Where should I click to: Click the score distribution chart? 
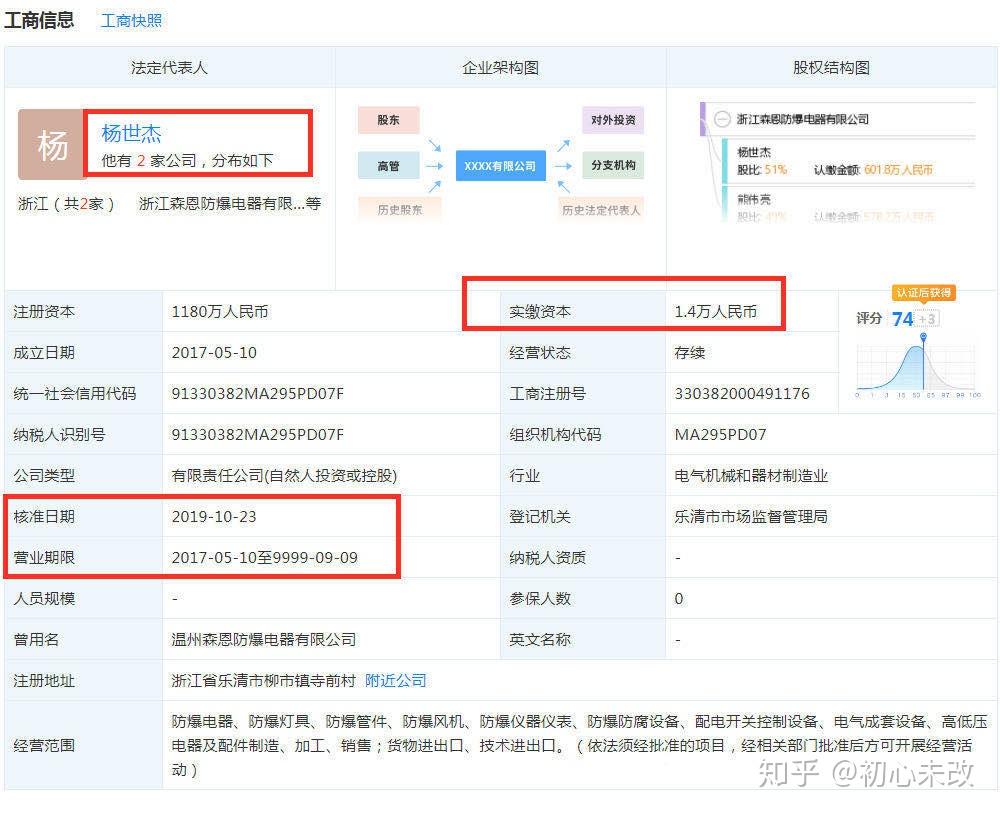click(917, 366)
